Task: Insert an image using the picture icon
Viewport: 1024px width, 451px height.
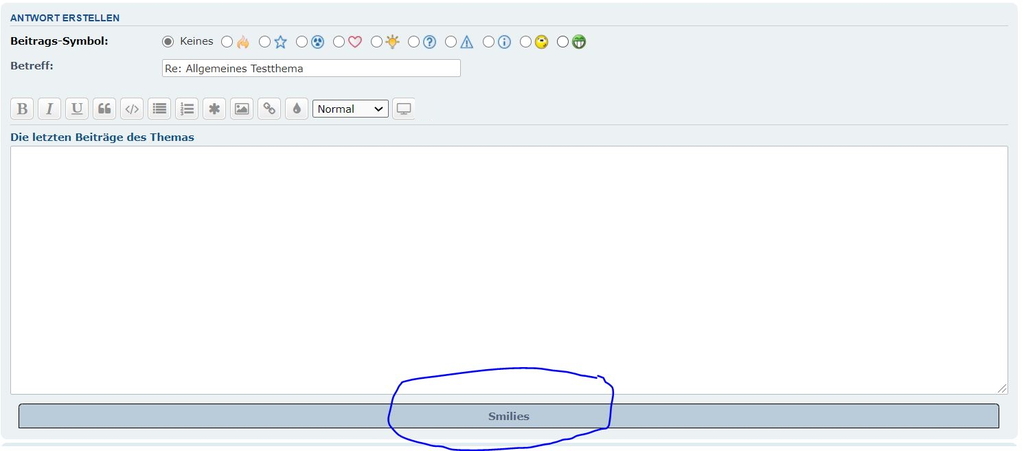Action: [242, 109]
